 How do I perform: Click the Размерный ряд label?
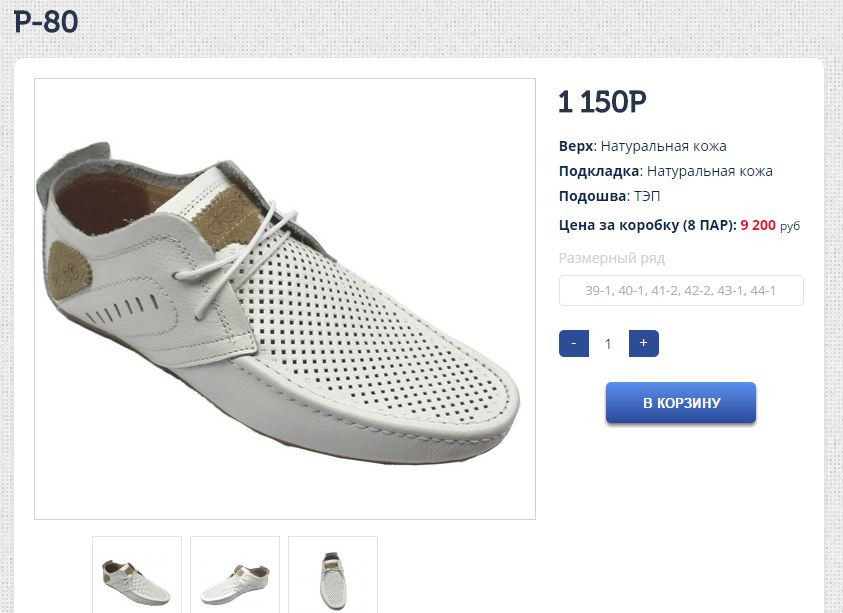pyautogui.click(x=611, y=258)
